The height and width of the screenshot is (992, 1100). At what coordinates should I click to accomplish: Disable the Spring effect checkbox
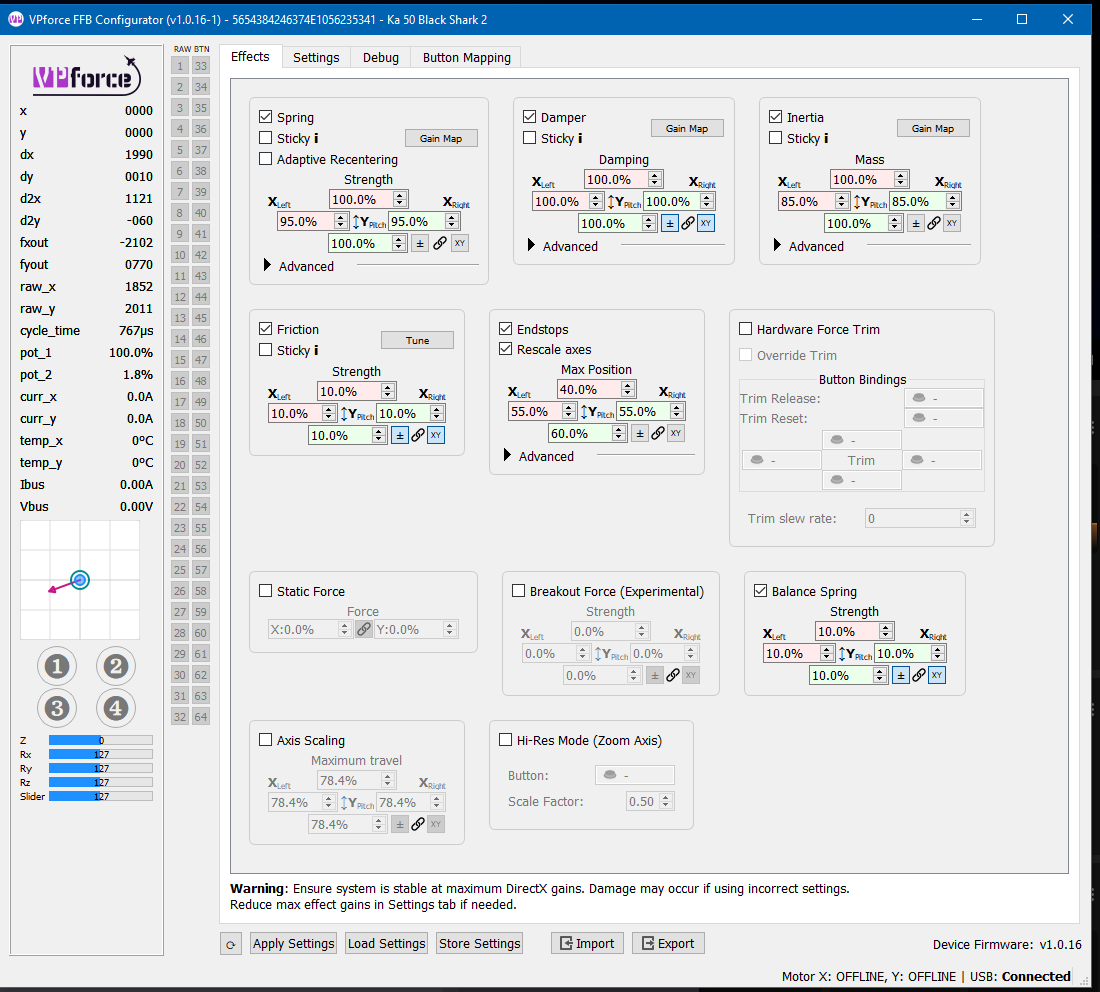click(x=265, y=117)
